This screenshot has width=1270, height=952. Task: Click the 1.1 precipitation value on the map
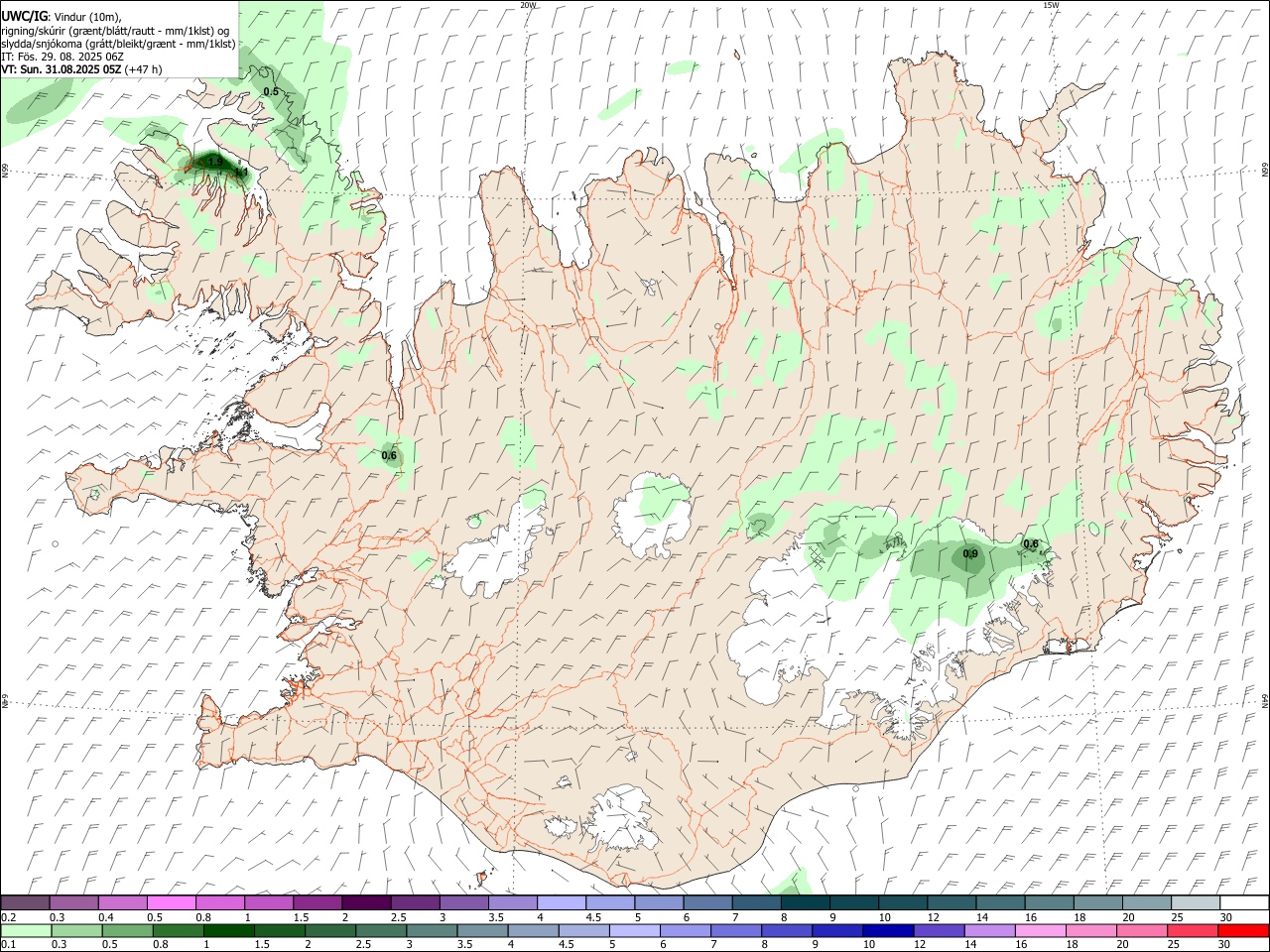(240, 172)
